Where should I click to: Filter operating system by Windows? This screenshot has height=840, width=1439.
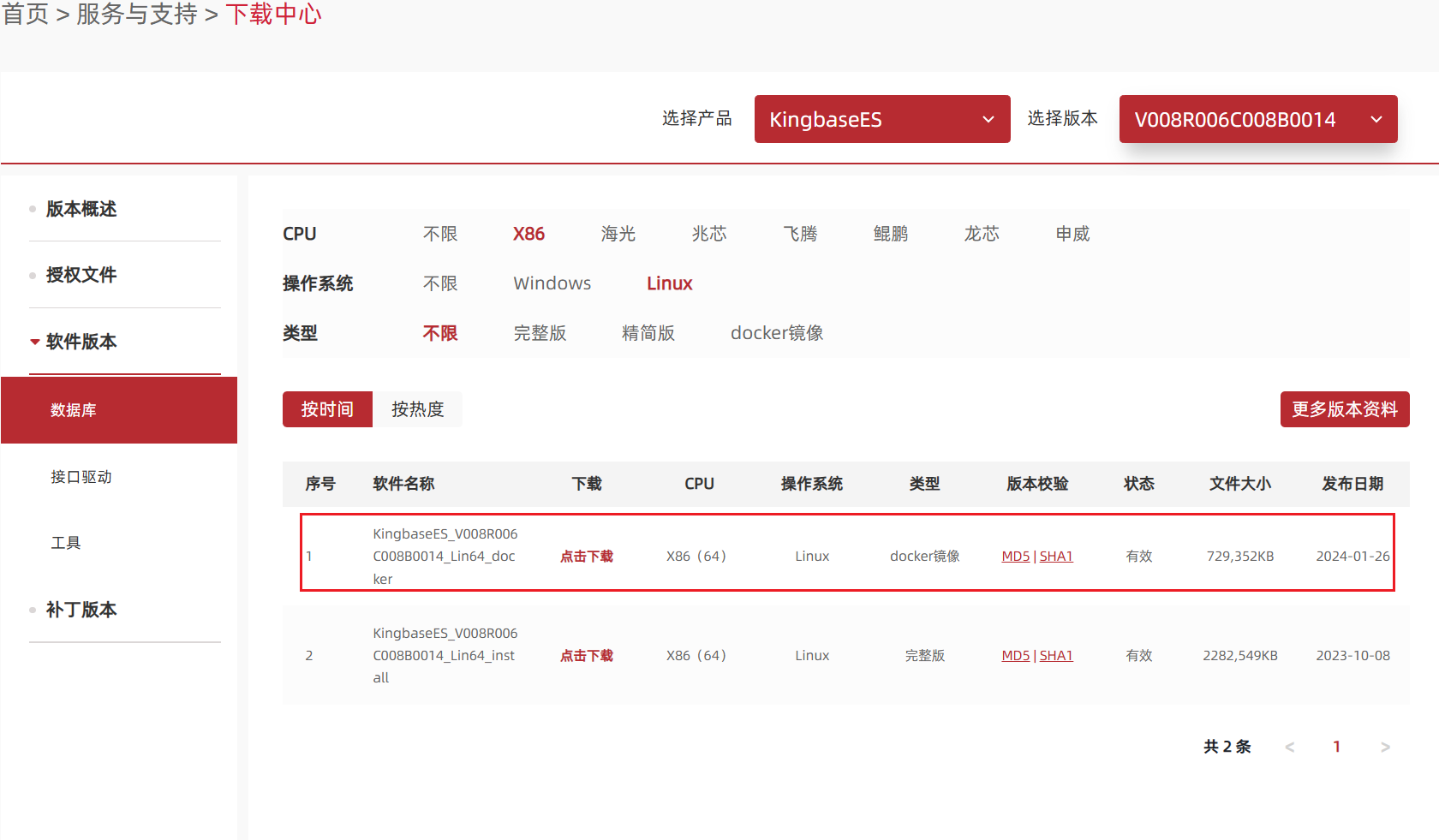pyautogui.click(x=552, y=283)
